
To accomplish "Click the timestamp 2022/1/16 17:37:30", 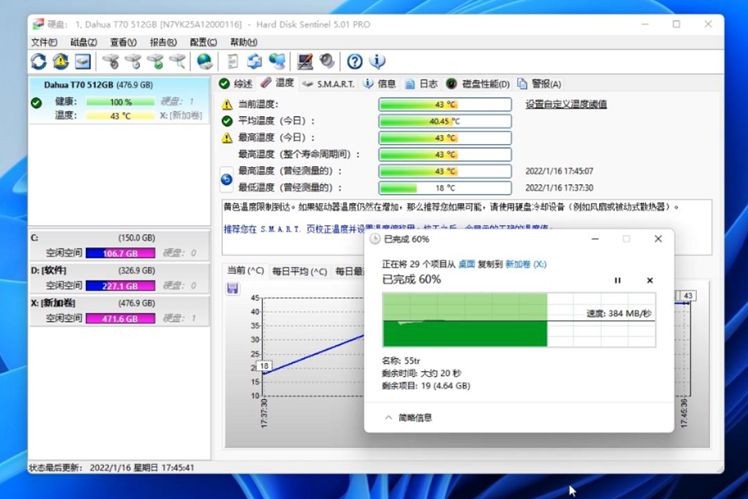I will pyautogui.click(x=560, y=188).
